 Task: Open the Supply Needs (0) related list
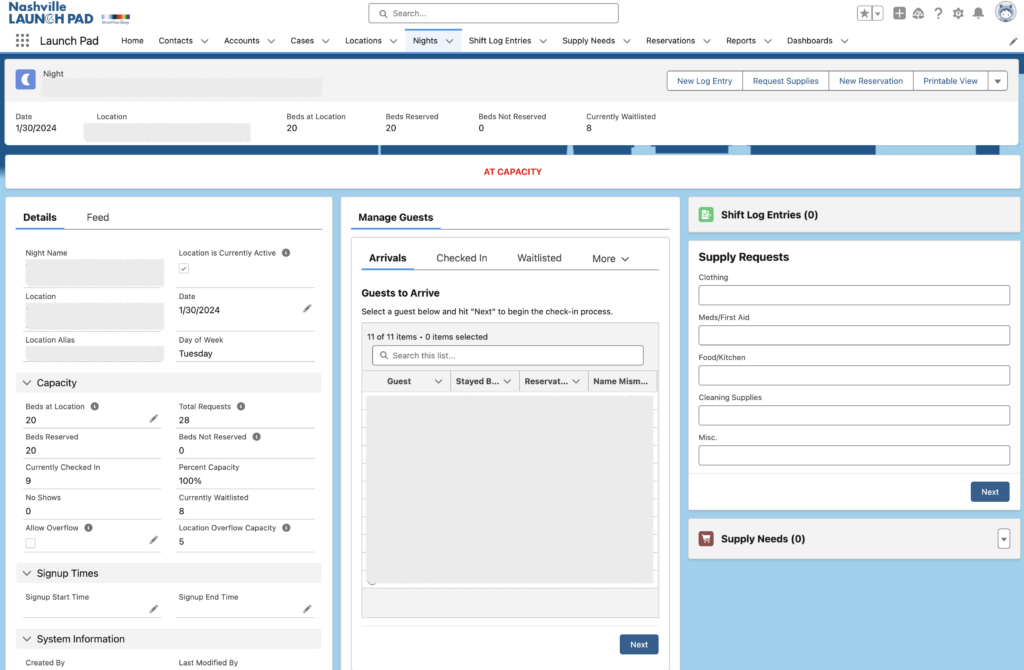coord(762,539)
